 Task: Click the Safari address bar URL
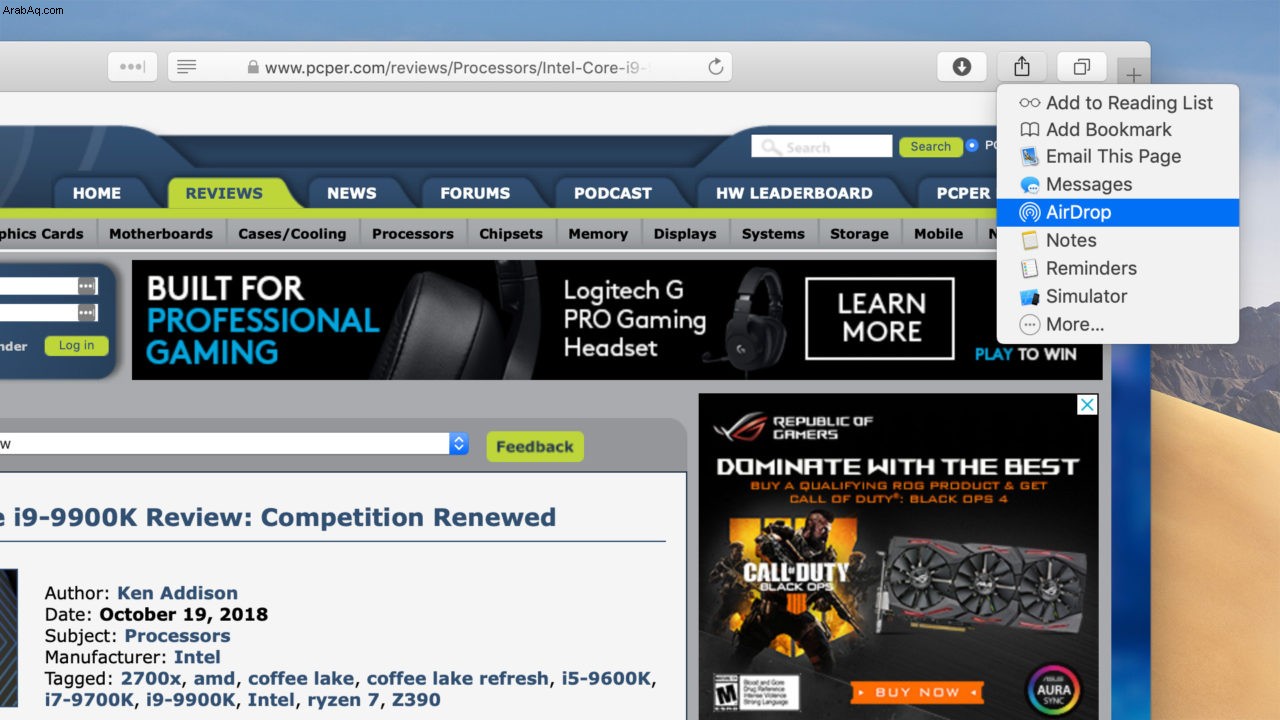458,68
